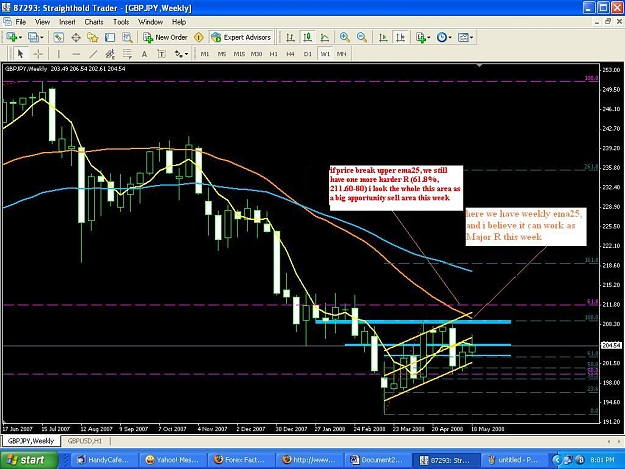Switch to M15 timeframe
Screen dimensions: 625x469
[x=239, y=54]
